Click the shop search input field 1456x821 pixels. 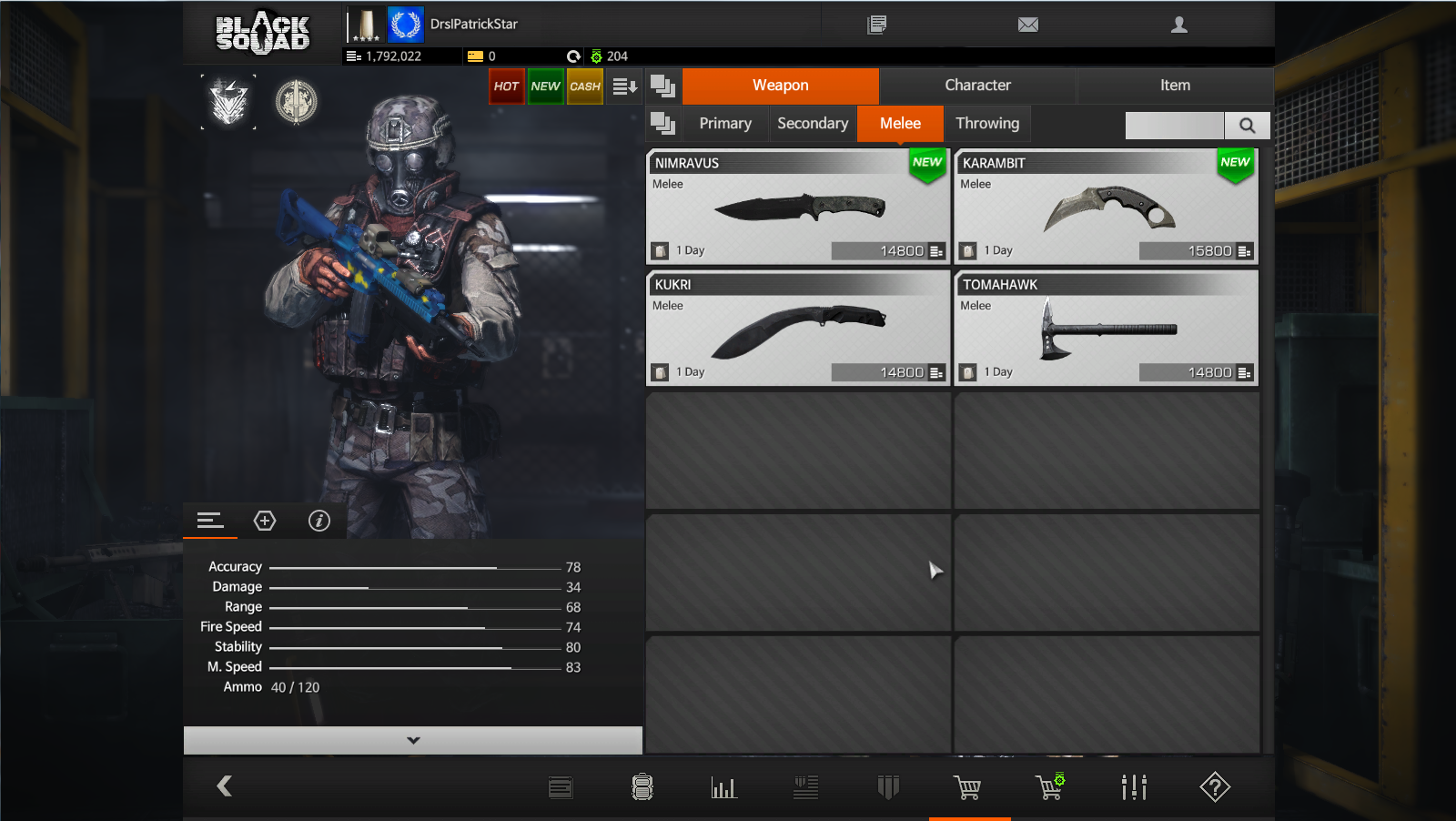(x=1175, y=126)
